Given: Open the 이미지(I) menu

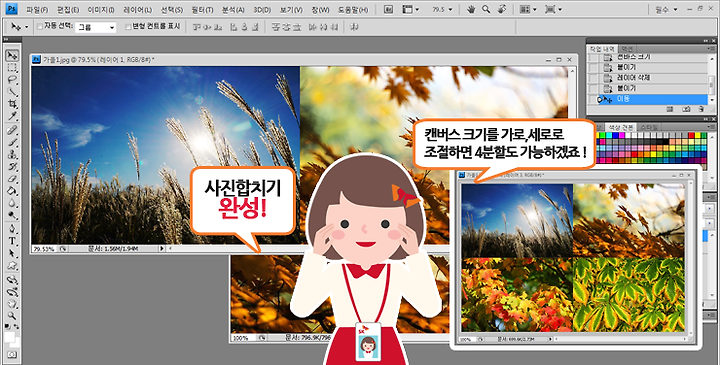Looking at the screenshot, I should click(101, 10).
